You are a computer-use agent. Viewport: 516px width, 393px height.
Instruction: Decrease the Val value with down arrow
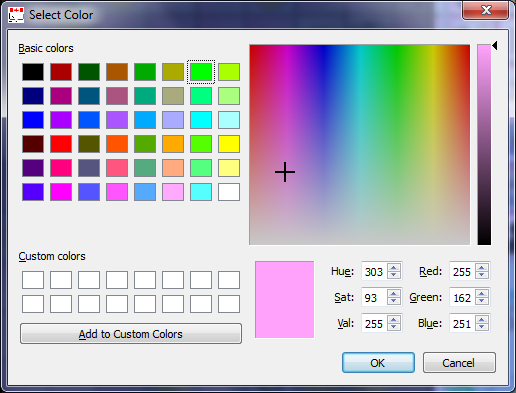tap(394, 327)
